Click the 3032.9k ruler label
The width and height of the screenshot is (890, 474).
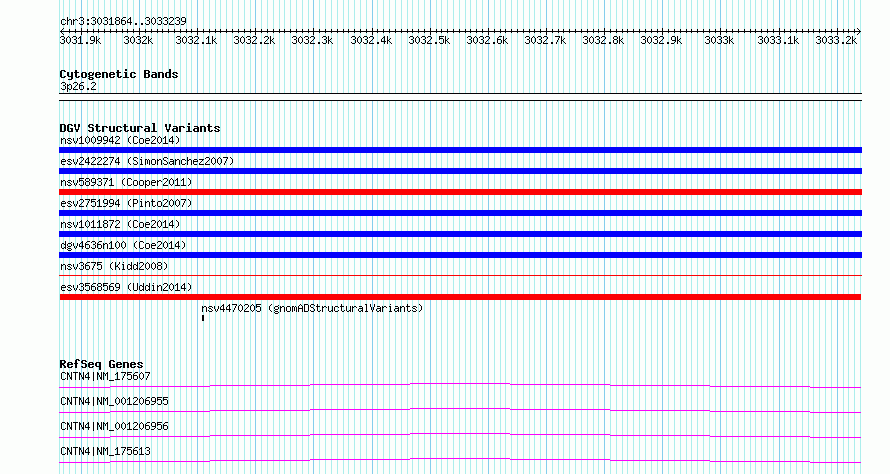coord(661,40)
